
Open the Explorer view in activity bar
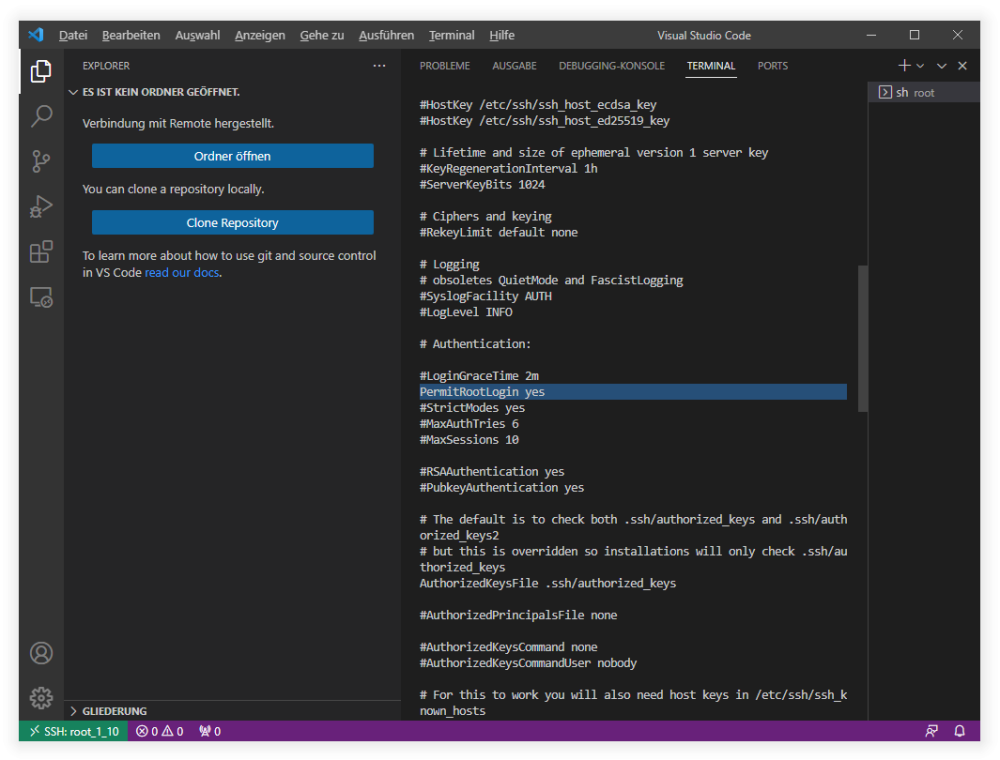(x=41, y=71)
